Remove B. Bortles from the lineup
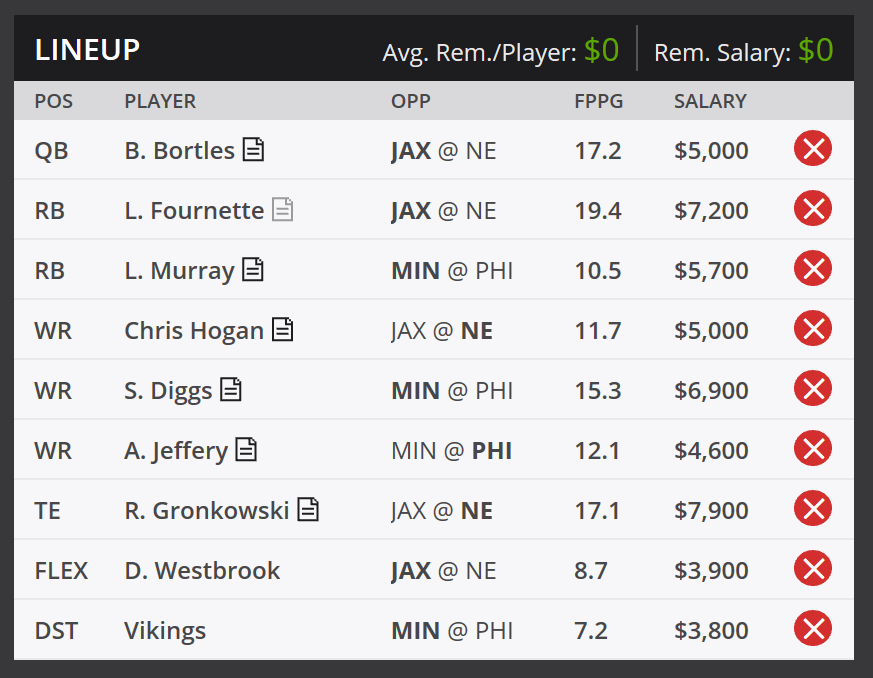 click(x=813, y=149)
